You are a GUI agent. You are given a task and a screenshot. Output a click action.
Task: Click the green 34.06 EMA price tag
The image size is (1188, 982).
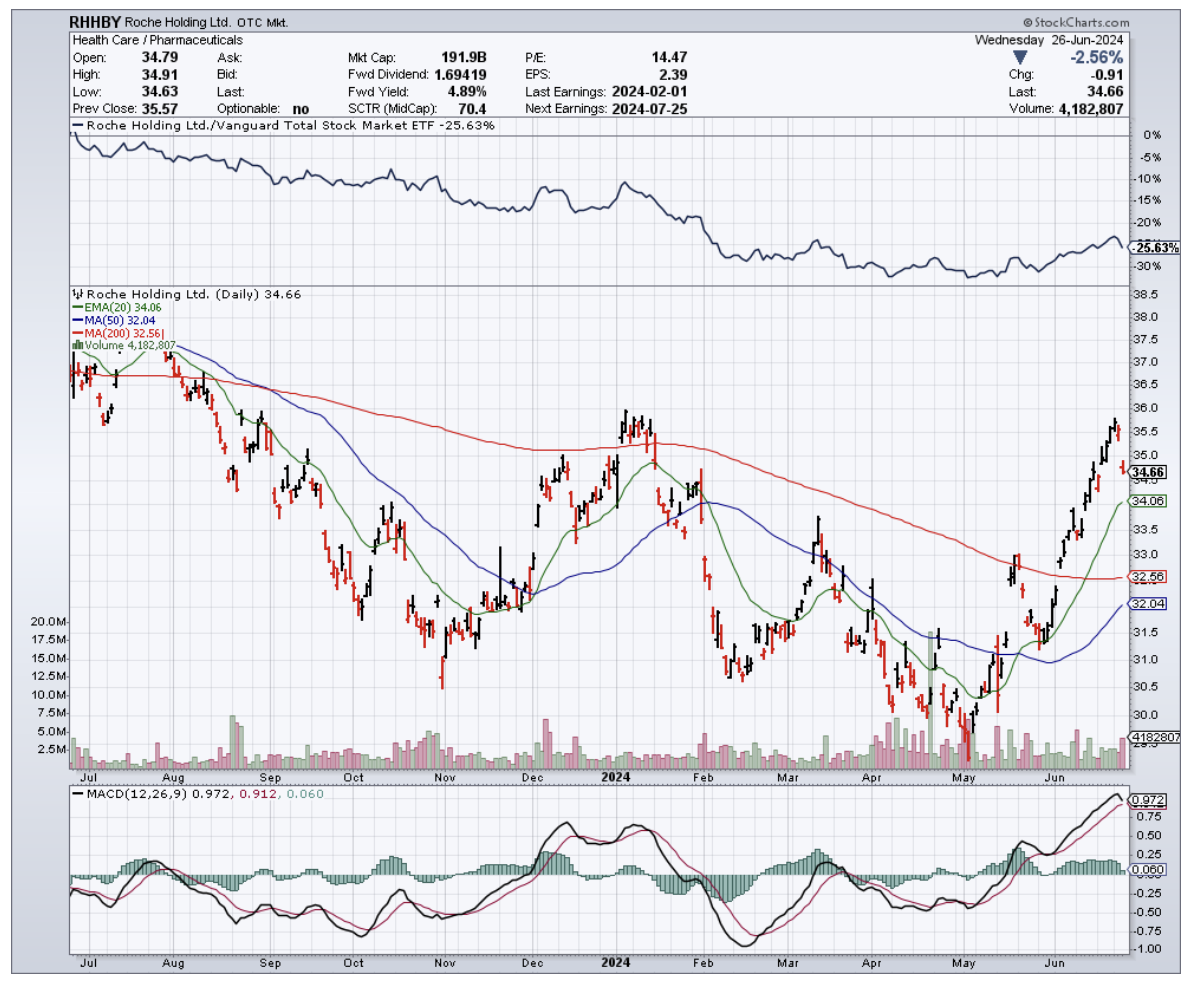1148,501
